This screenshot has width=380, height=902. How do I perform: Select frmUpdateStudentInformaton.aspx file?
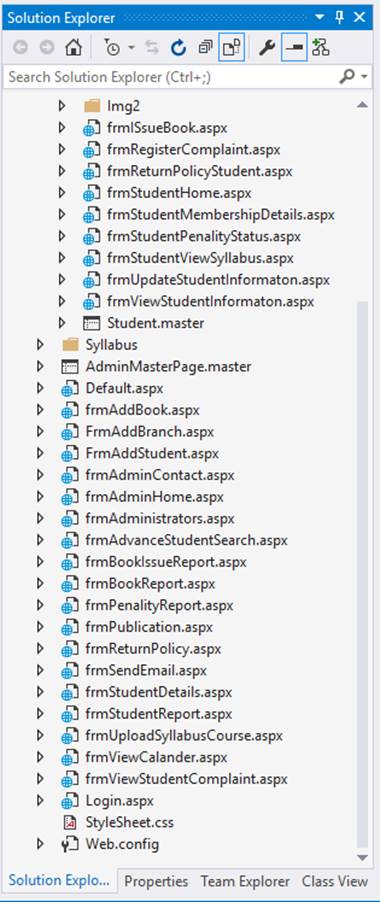click(218, 280)
